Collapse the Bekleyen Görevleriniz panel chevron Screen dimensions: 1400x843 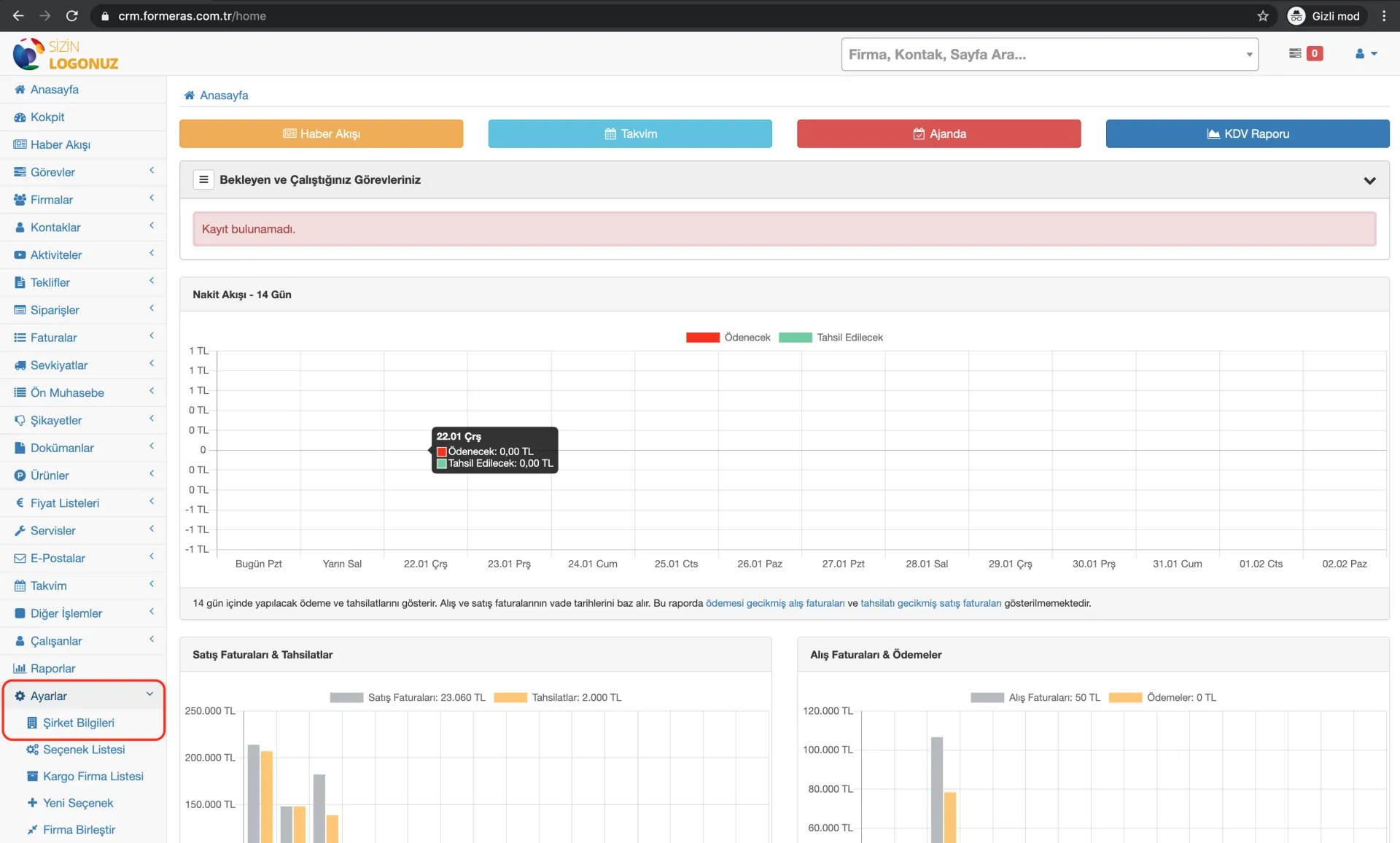pyautogui.click(x=1369, y=180)
